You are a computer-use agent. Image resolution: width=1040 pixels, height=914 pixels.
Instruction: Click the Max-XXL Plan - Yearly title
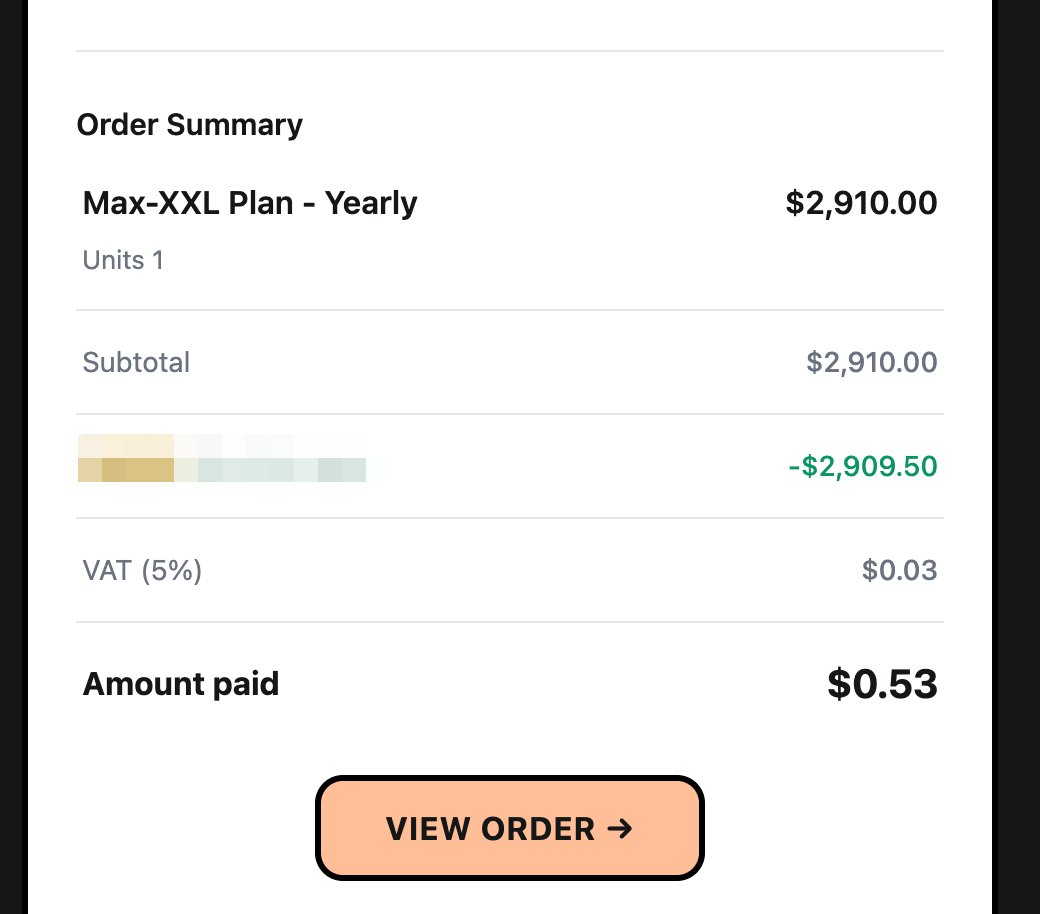coord(250,203)
